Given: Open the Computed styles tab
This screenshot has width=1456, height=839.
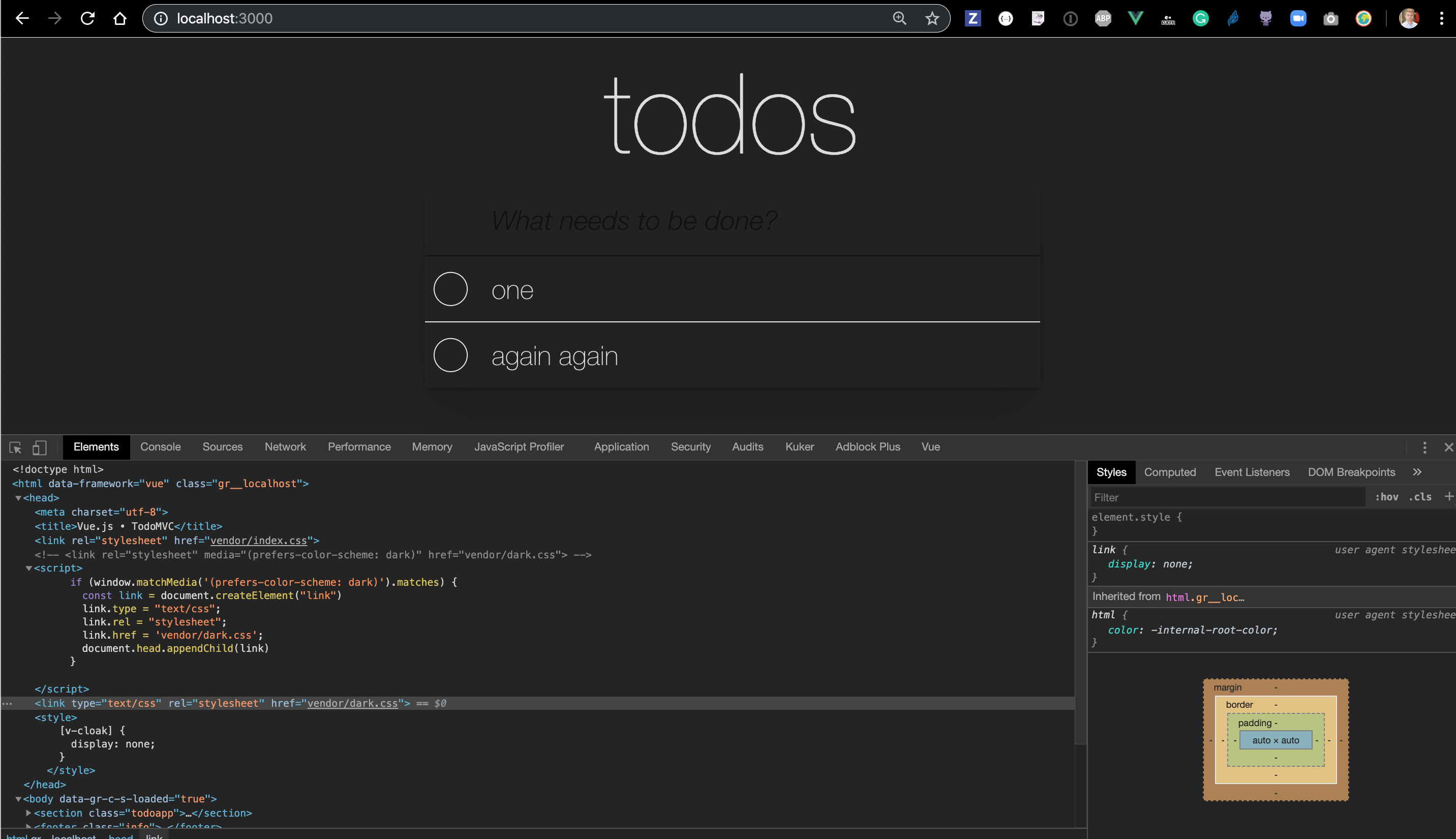Looking at the screenshot, I should (x=1170, y=472).
